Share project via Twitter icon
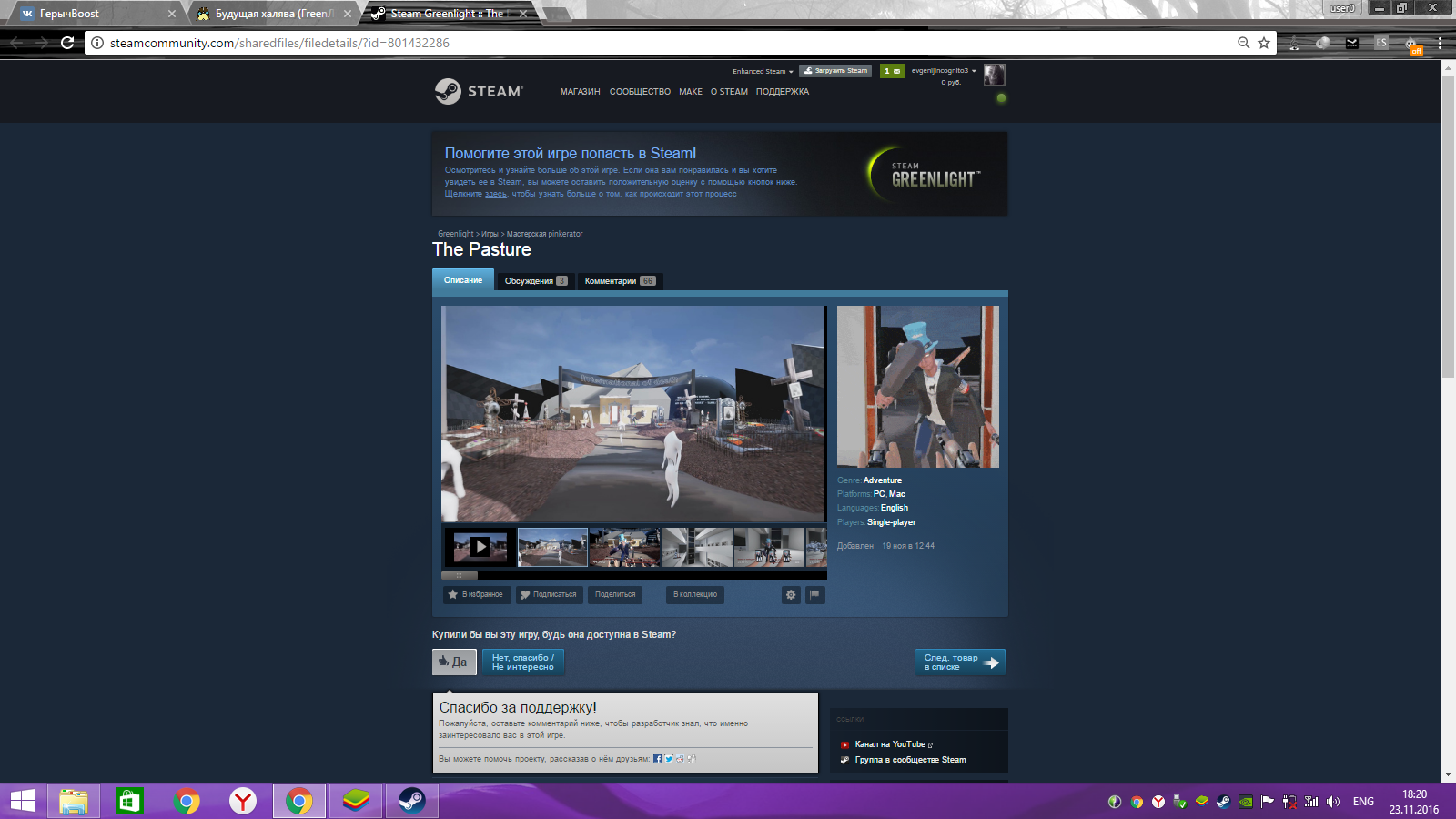This screenshot has height=819, width=1456. coord(669,759)
